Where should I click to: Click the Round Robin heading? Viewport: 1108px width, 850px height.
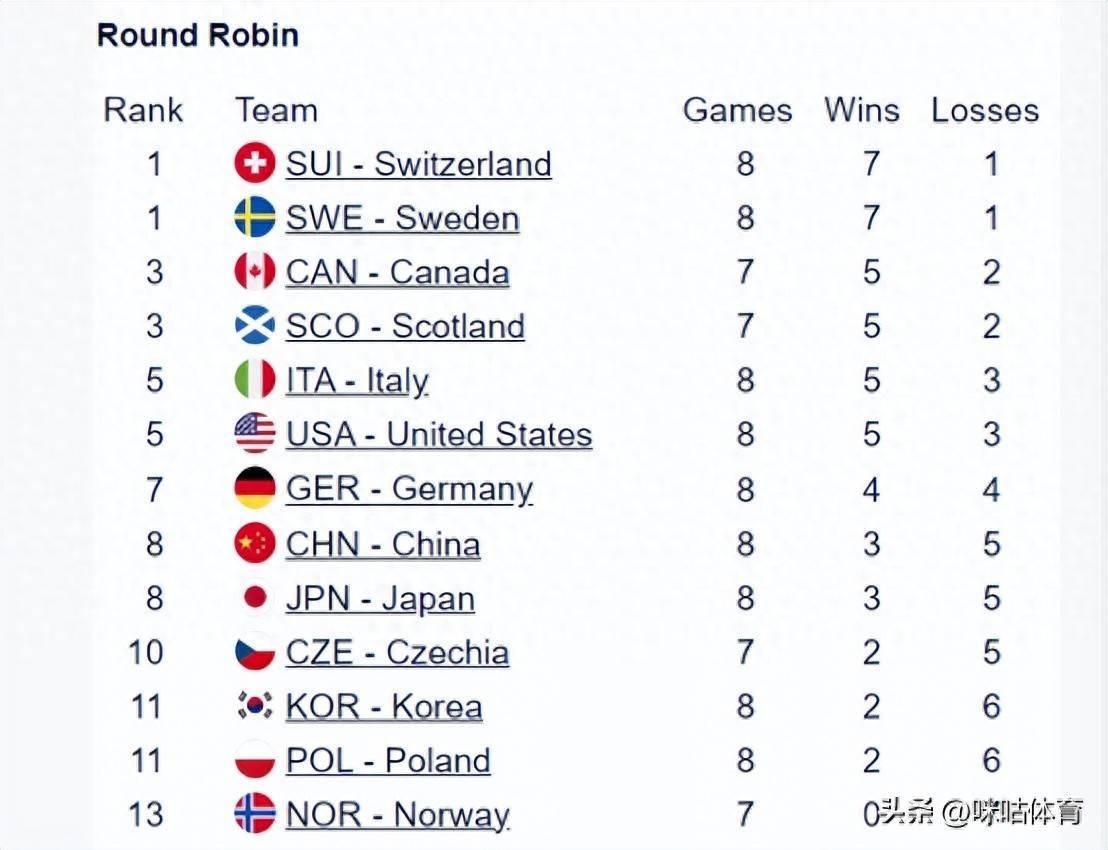(198, 35)
